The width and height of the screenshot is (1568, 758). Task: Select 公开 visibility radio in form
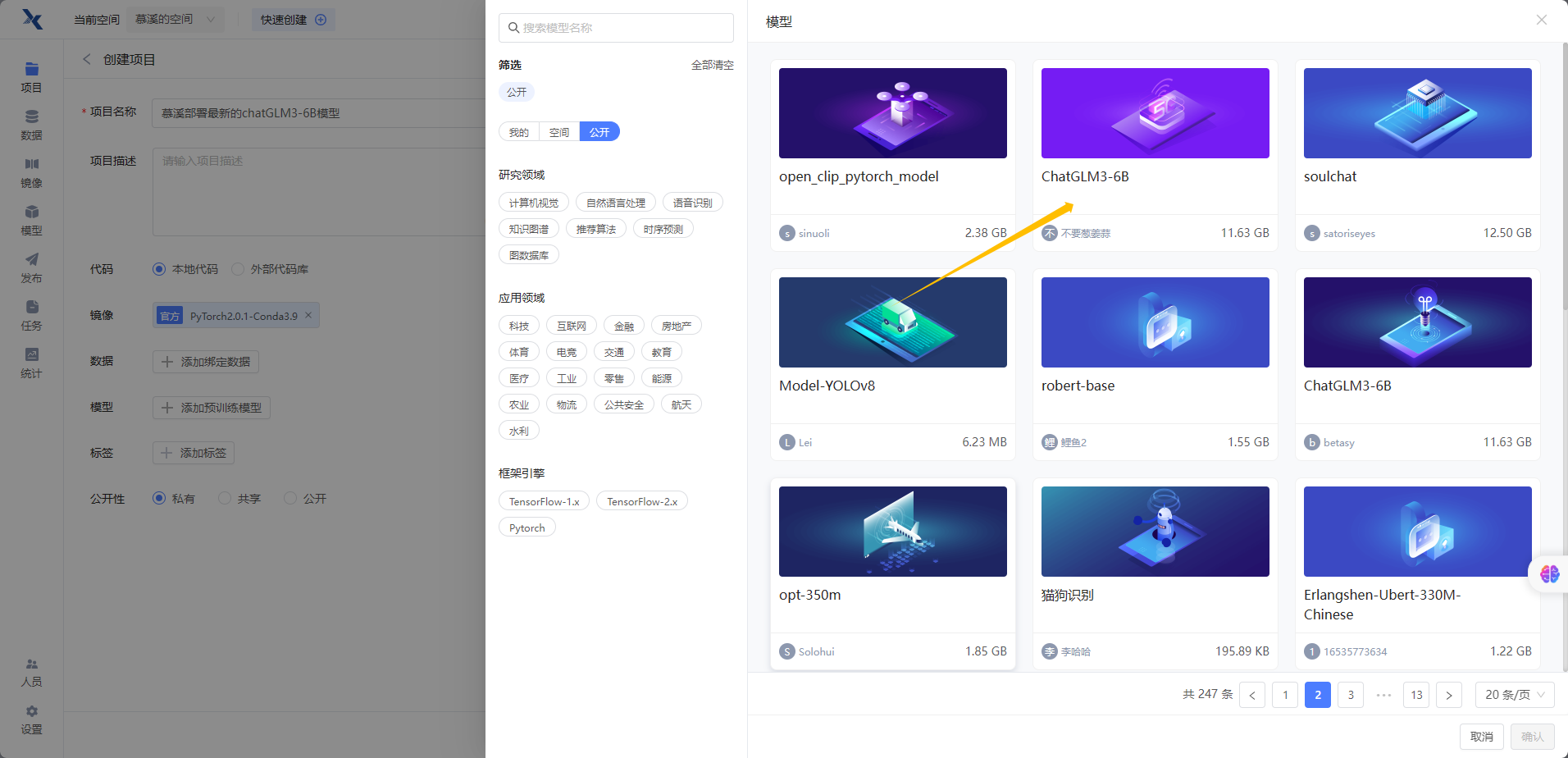290,499
